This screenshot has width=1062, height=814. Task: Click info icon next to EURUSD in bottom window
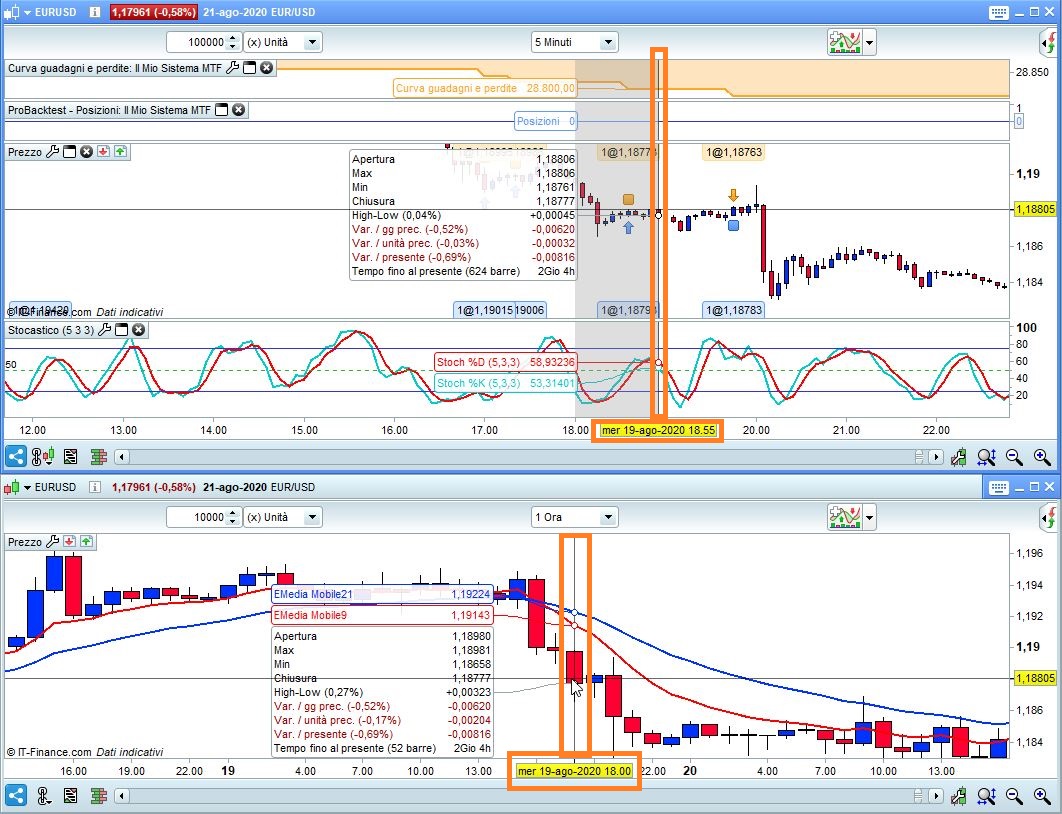click(x=94, y=487)
